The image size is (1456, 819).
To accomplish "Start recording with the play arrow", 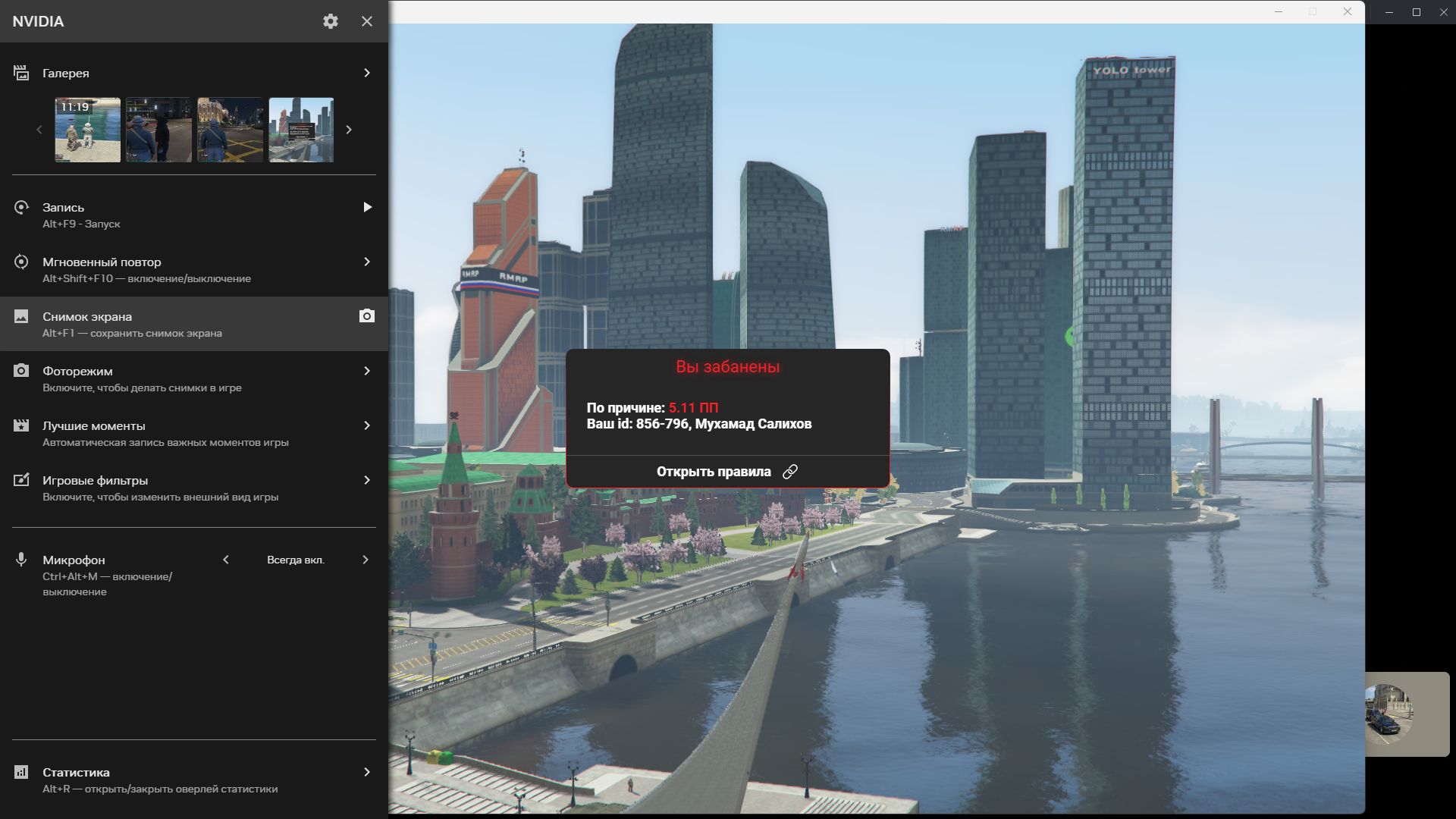I will (367, 207).
